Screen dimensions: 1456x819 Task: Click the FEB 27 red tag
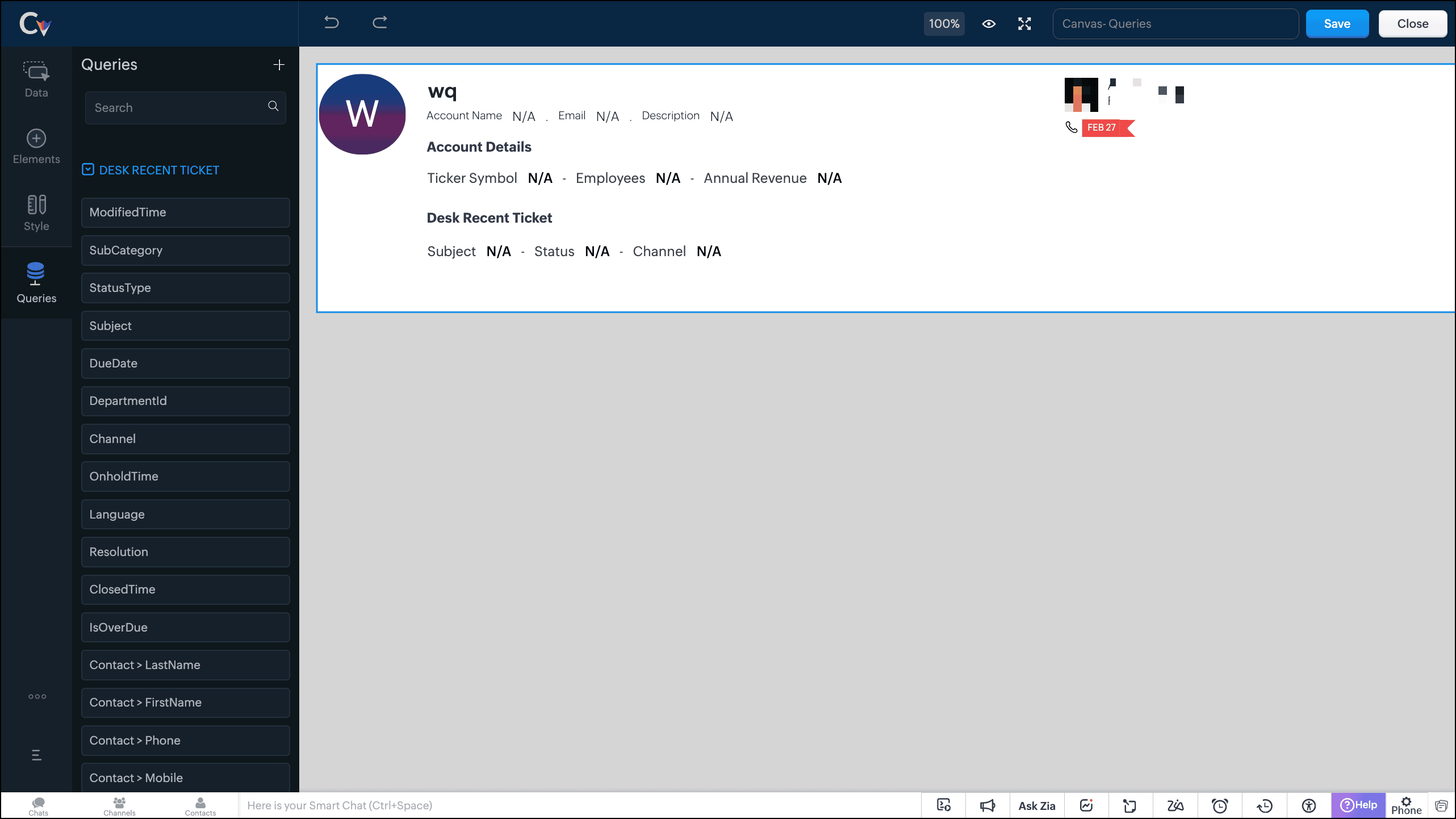point(1102,128)
